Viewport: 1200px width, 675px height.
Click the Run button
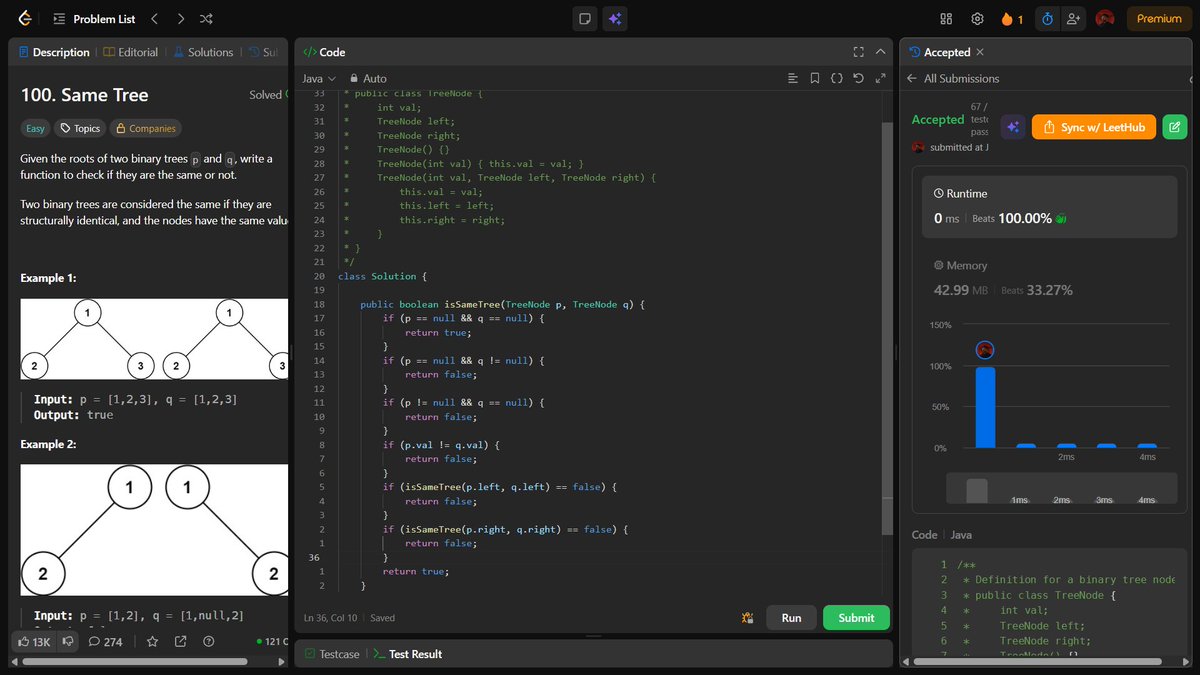(x=791, y=618)
